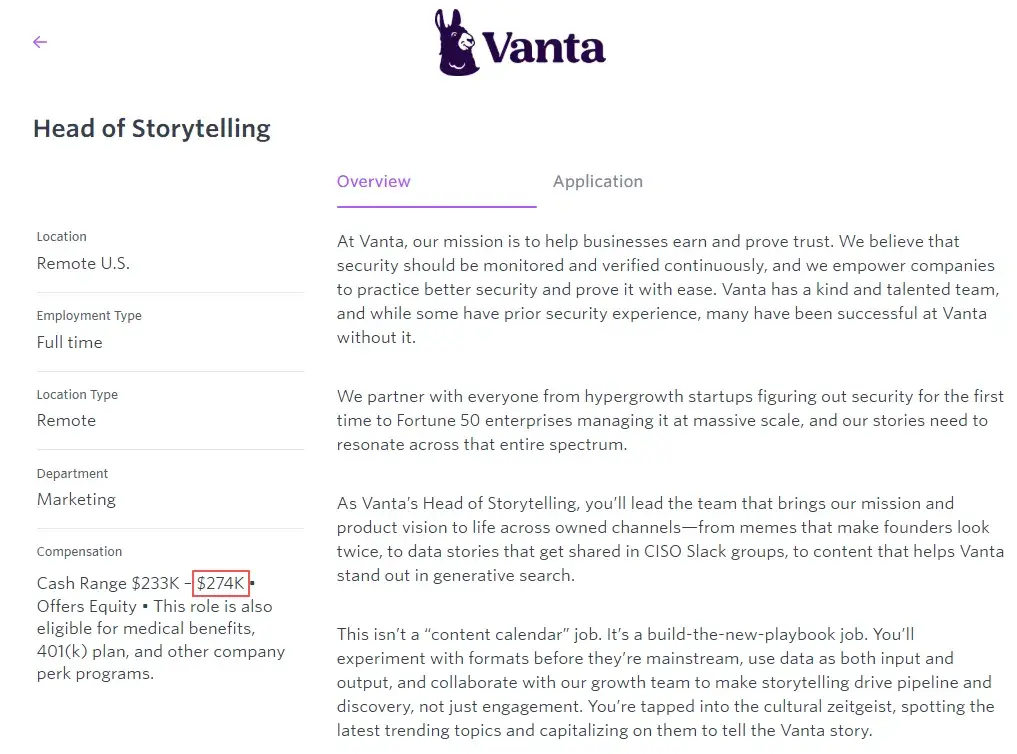Click the Vanta wordmark text
The width and height of the screenshot is (1017, 754).
point(543,47)
